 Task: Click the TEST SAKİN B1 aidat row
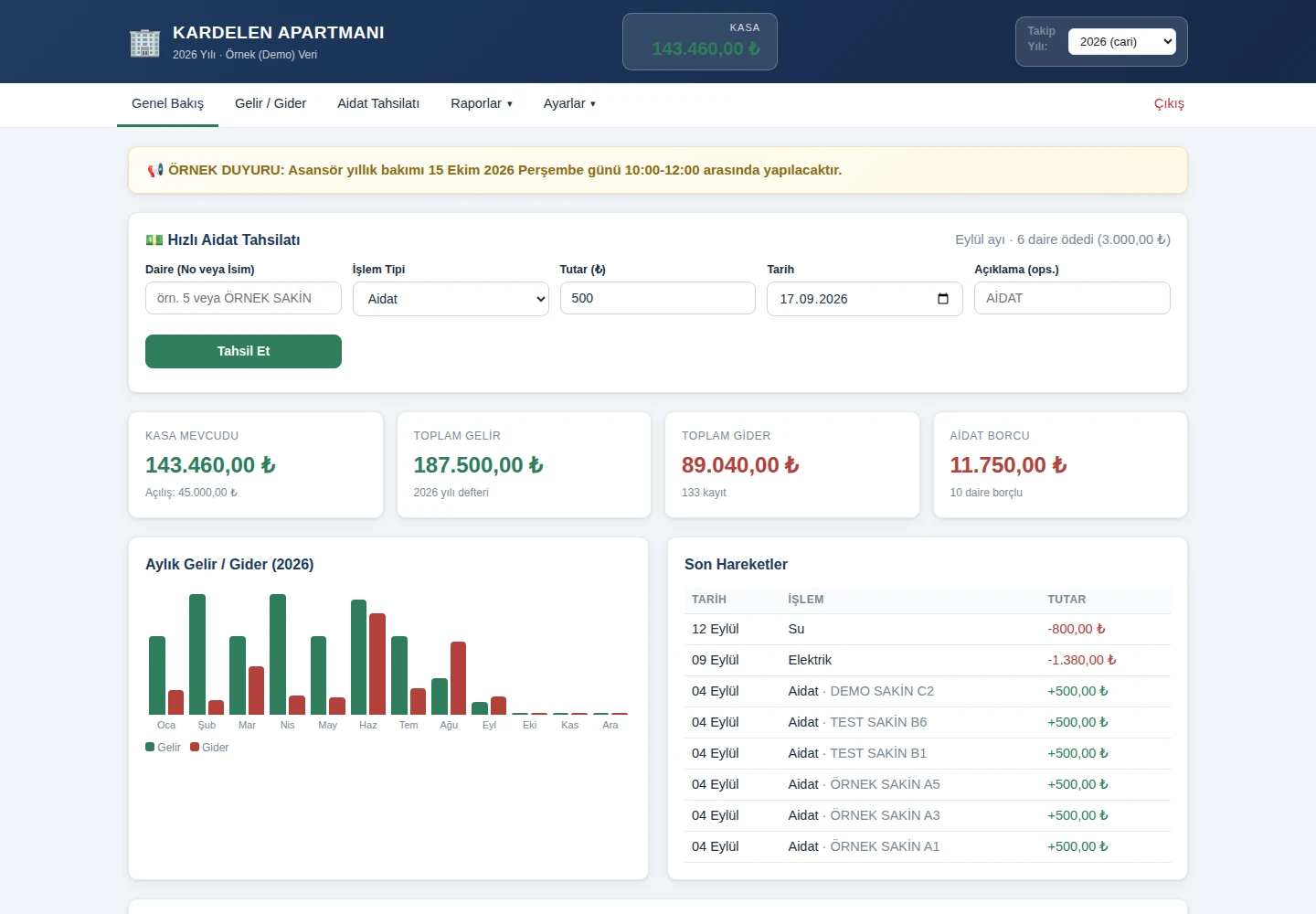928,753
